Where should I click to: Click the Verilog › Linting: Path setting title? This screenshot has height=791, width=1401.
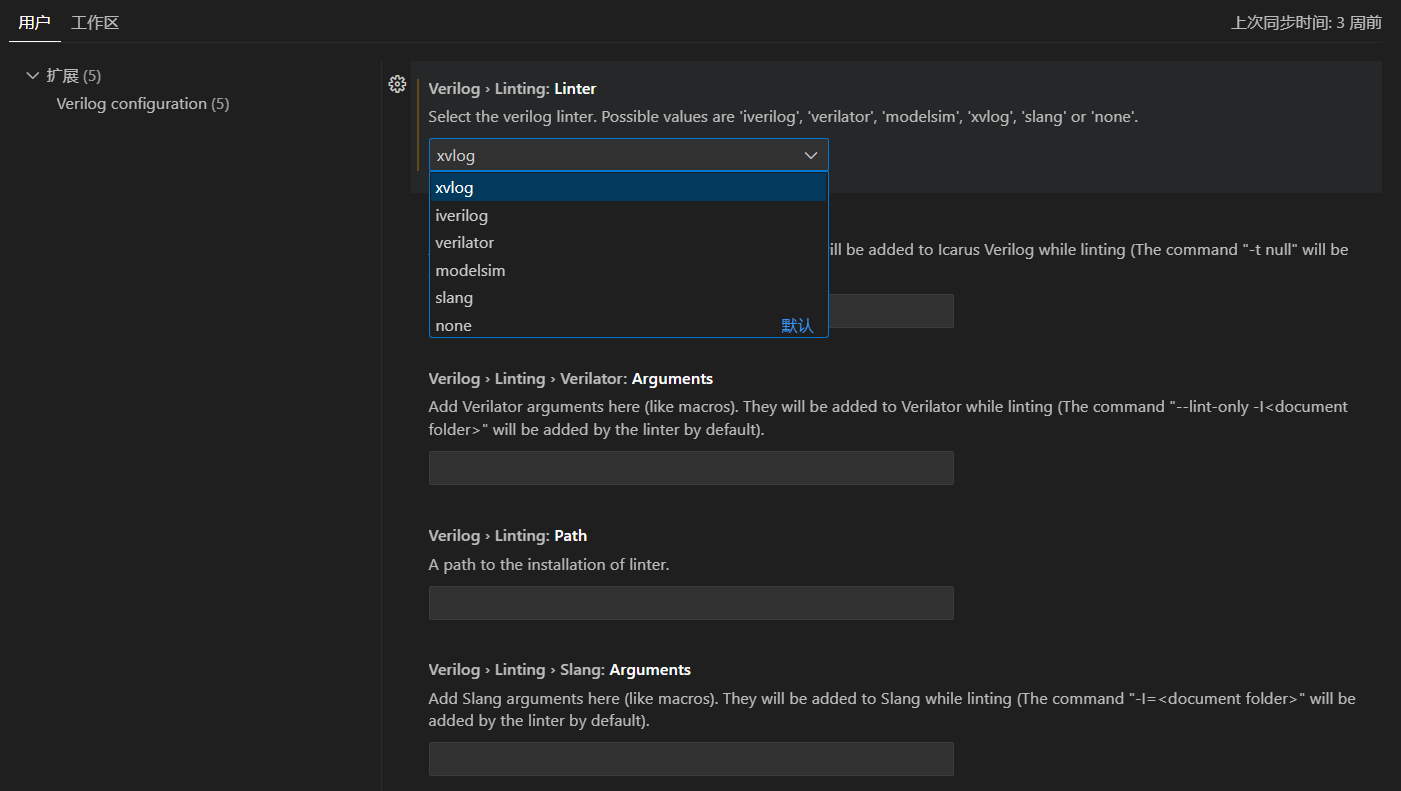pyautogui.click(x=507, y=536)
